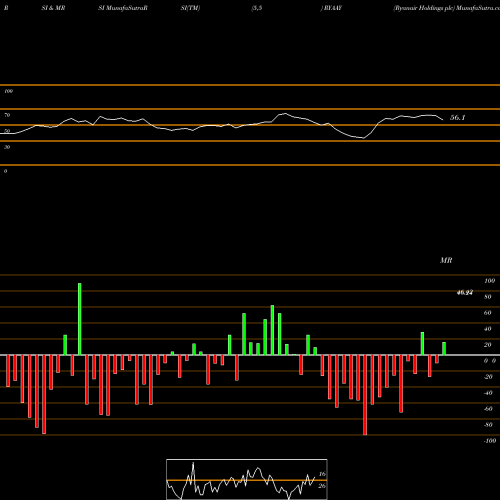This screenshot has width=500, height=500.
Task: Click the last green bar at the histogram's right end
Action: 444,348
